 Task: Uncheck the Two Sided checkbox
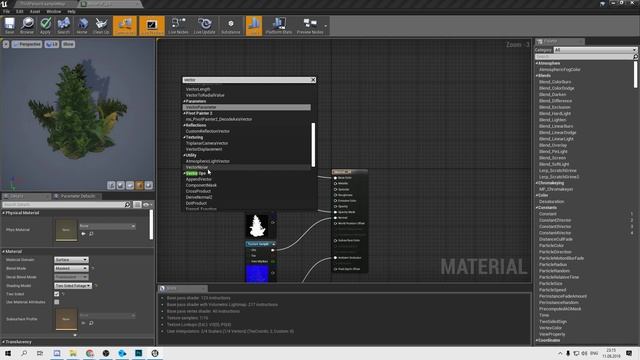coord(57,294)
